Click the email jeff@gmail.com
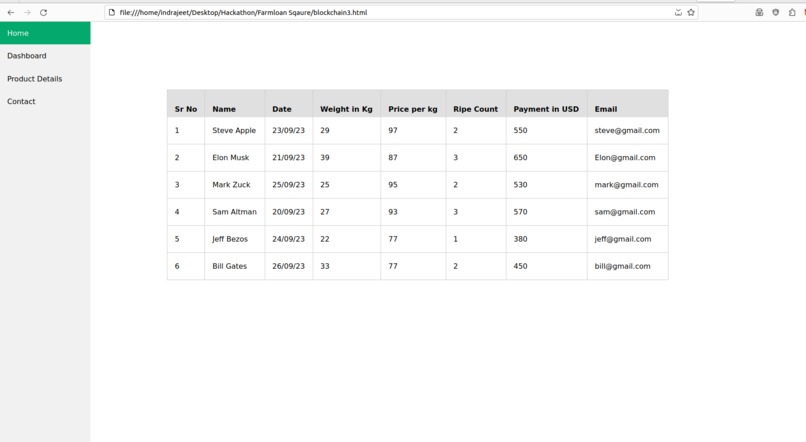Viewport: 806px width, 442px height. [622, 239]
